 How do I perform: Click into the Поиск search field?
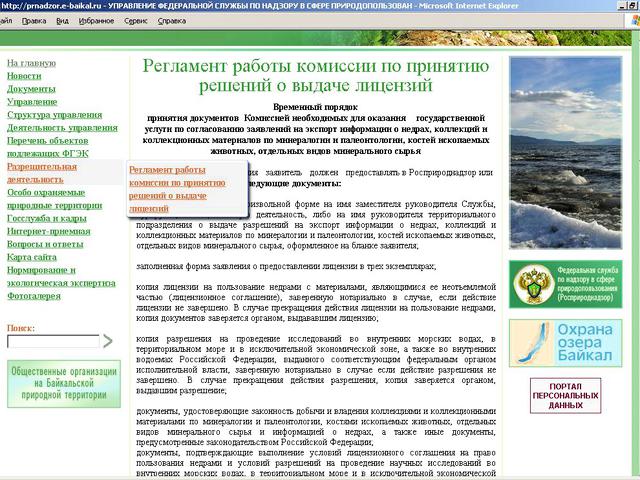tap(53, 341)
